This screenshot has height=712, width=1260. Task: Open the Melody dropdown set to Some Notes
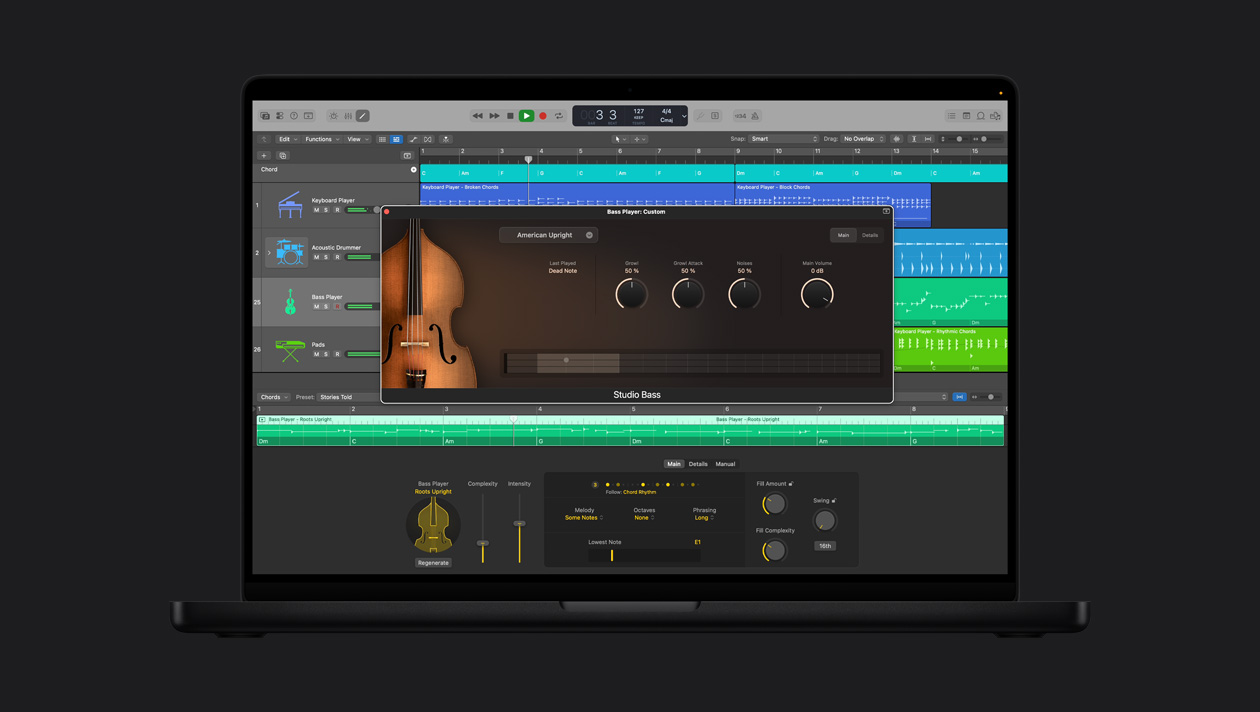(x=582, y=518)
